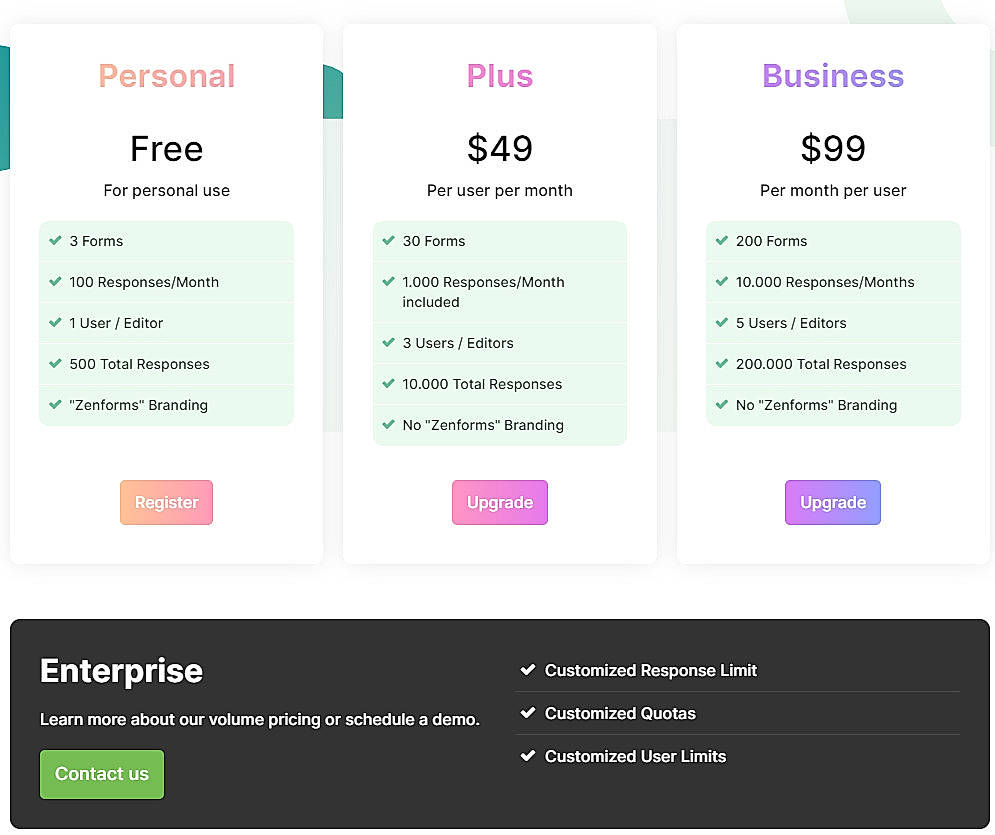This screenshot has width=995, height=835.
Task: Click the Business plan heading
Action: pos(833,76)
